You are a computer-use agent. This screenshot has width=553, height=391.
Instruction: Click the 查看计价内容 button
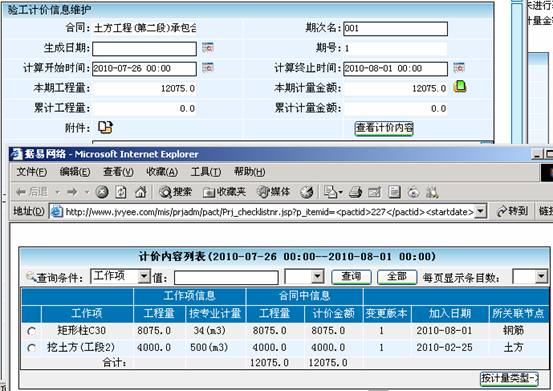[384, 128]
